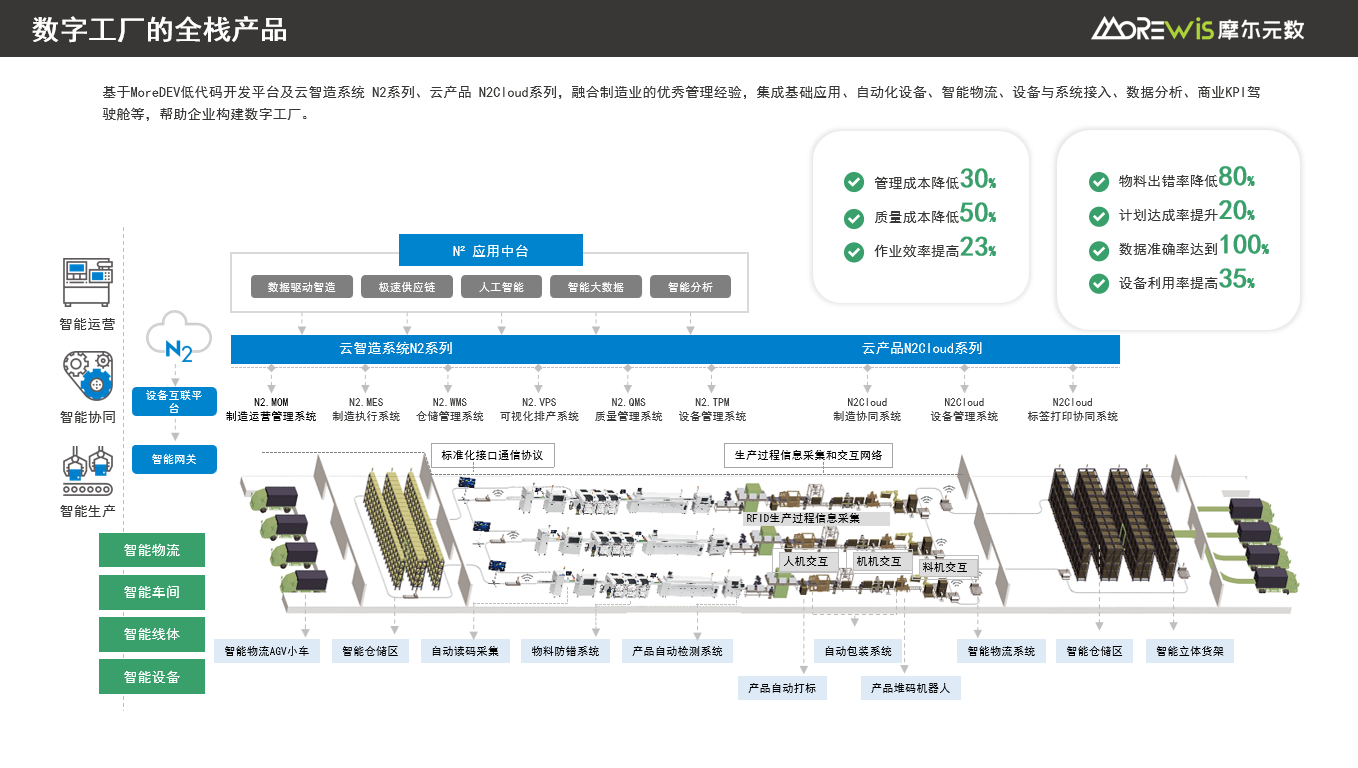Click the 产品堆码机器人 label
Screen dimensions: 1358x768
pyautogui.click(x=911, y=687)
